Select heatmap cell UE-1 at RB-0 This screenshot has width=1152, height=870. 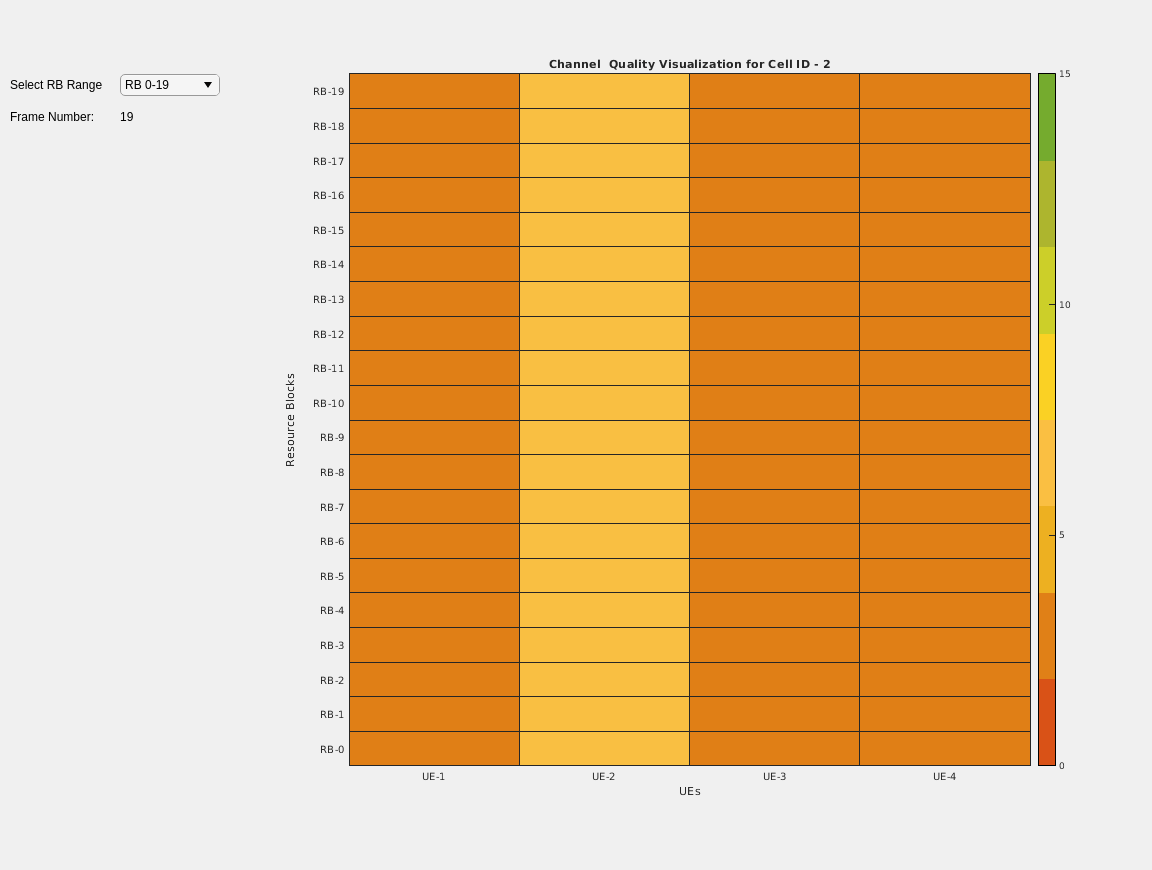click(x=434, y=749)
